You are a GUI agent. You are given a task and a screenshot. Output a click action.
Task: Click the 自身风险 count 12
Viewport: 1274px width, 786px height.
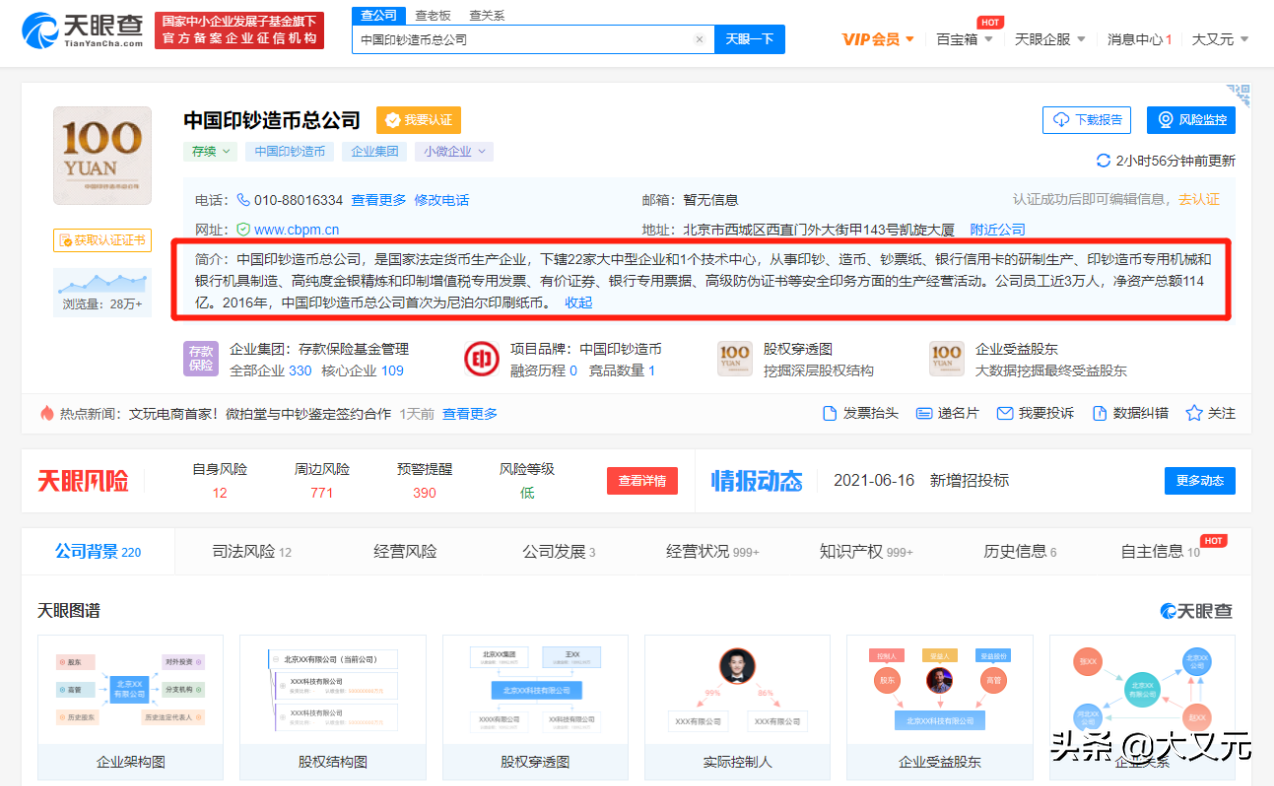(x=220, y=492)
